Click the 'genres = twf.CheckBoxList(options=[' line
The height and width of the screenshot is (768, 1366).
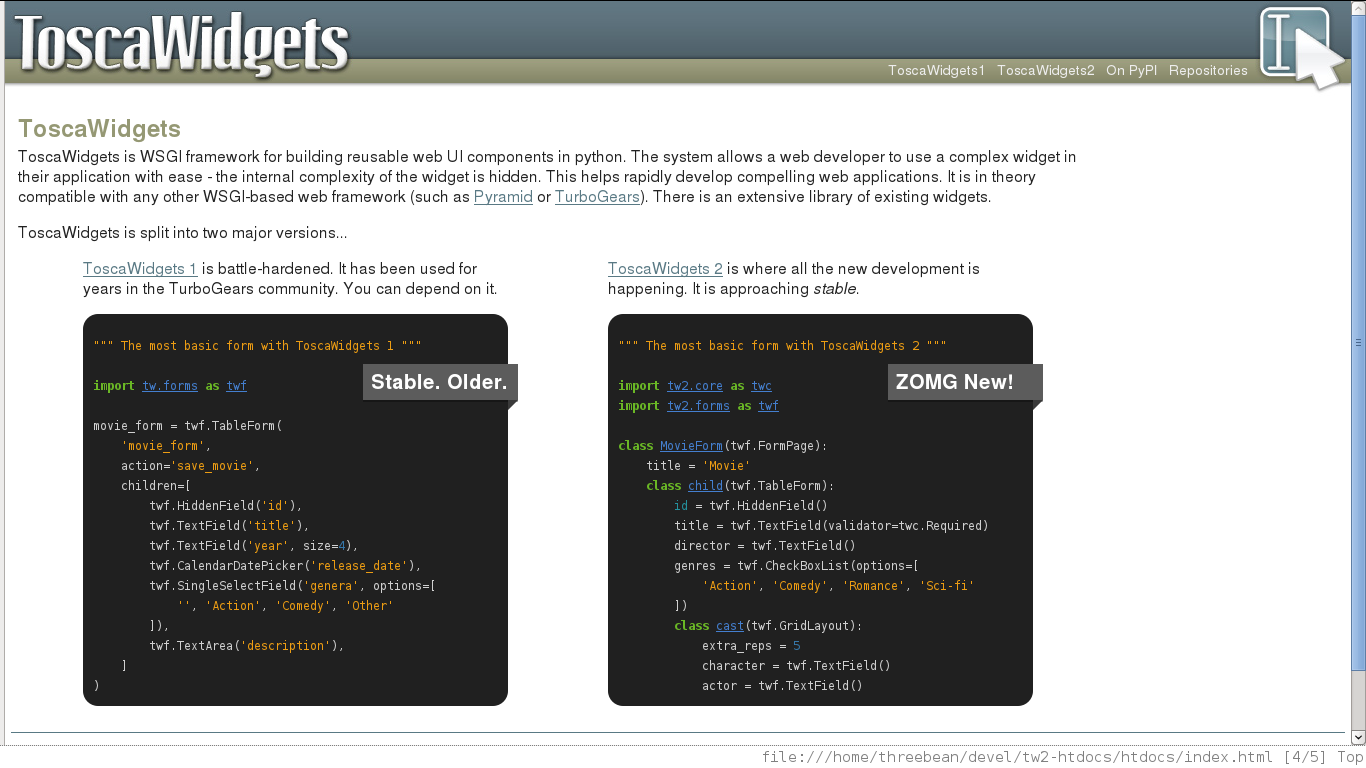(796, 566)
